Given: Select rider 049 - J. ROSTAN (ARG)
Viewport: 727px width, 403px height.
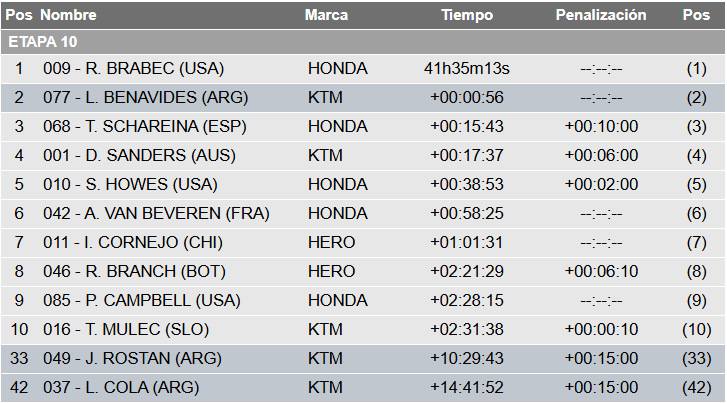Looking at the screenshot, I should 133,359.
